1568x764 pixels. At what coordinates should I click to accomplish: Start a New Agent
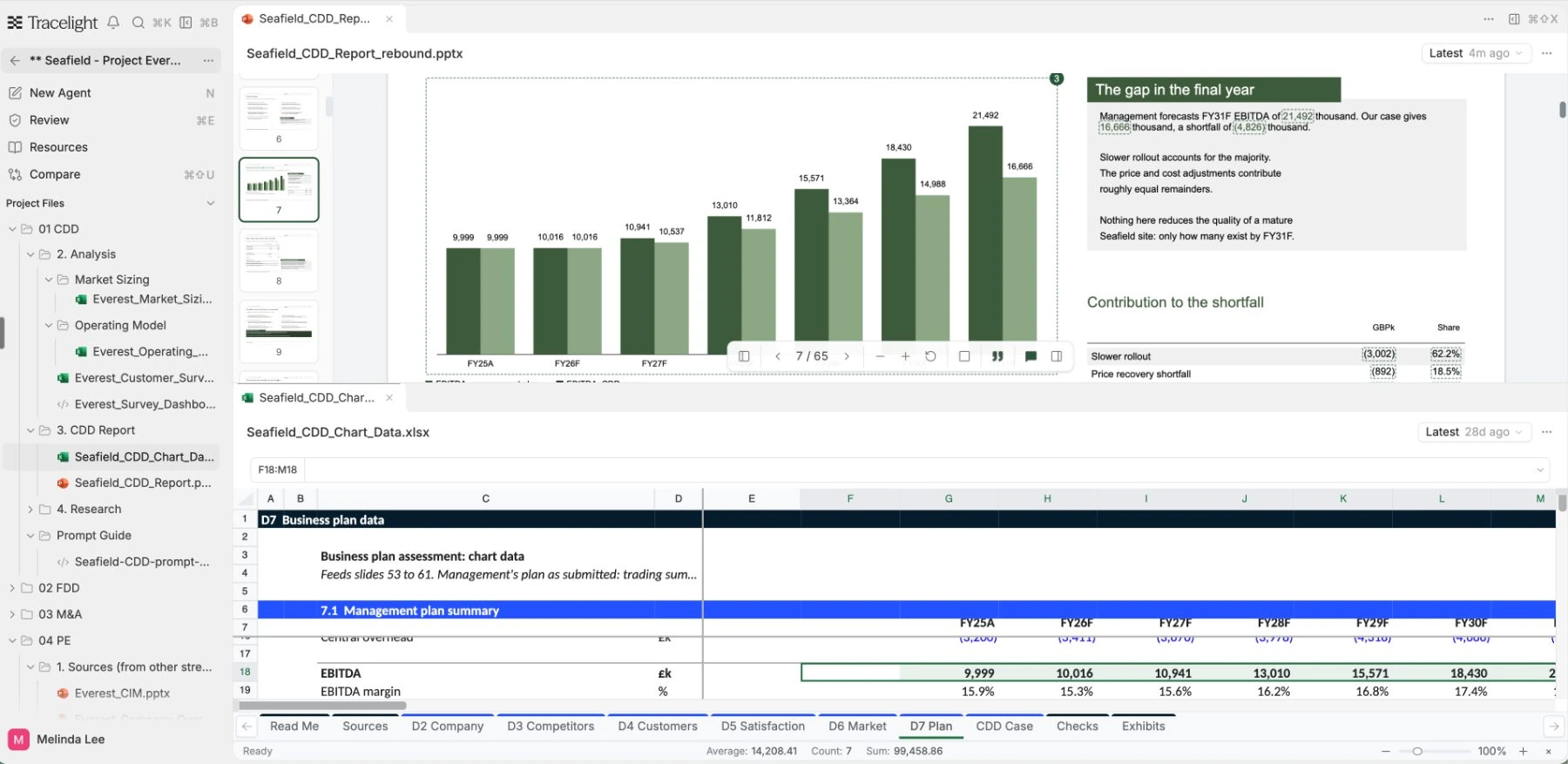(x=112, y=93)
